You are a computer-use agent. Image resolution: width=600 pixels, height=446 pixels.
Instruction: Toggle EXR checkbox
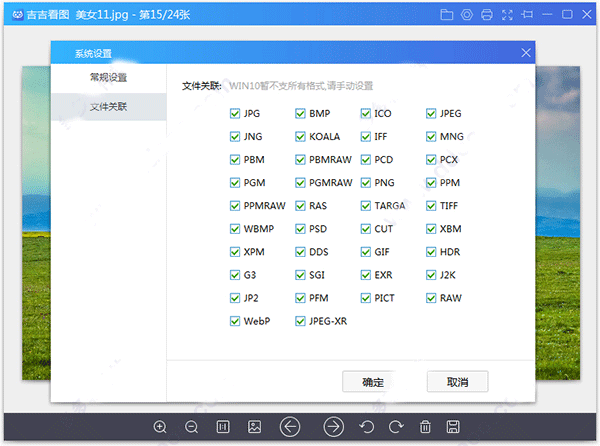[x=366, y=275]
